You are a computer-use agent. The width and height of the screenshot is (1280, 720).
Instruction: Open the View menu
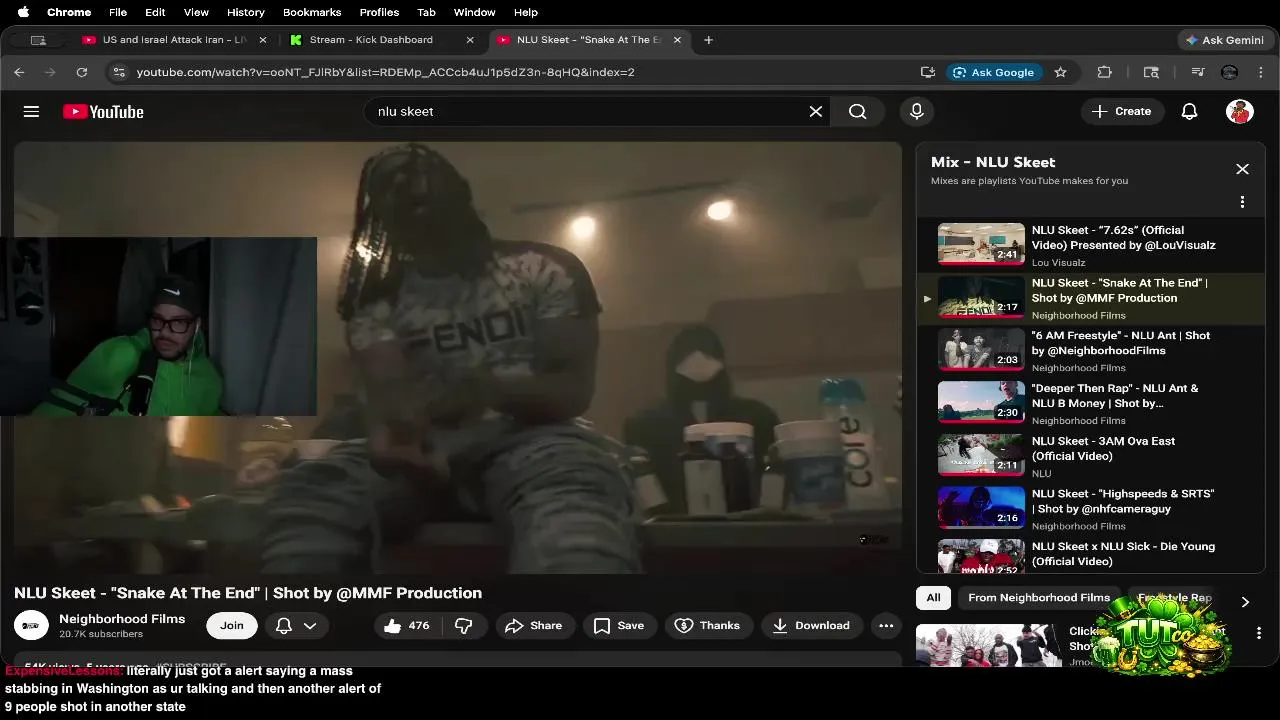click(x=196, y=12)
